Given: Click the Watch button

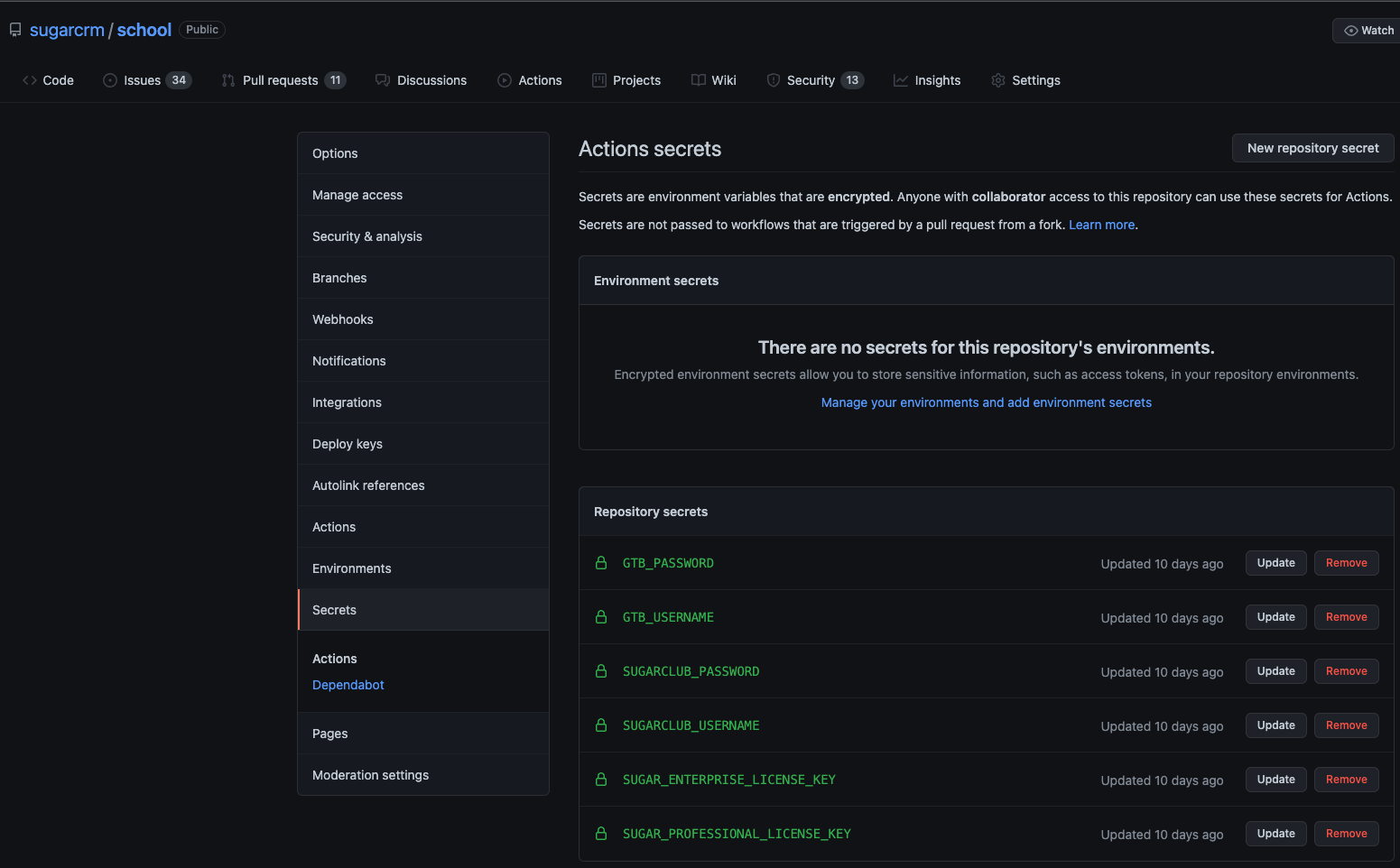Looking at the screenshot, I should tap(1368, 31).
